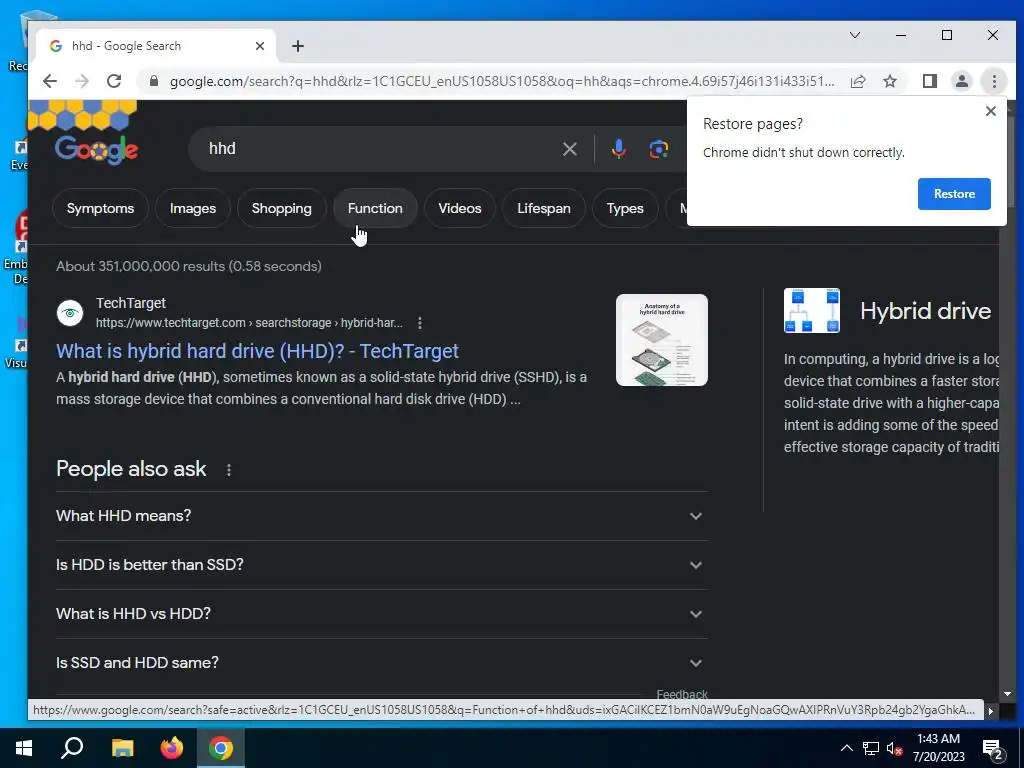The height and width of the screenshot is (768, 1024).
Task: Click the TechTarget site favicon
Action: 70,313
